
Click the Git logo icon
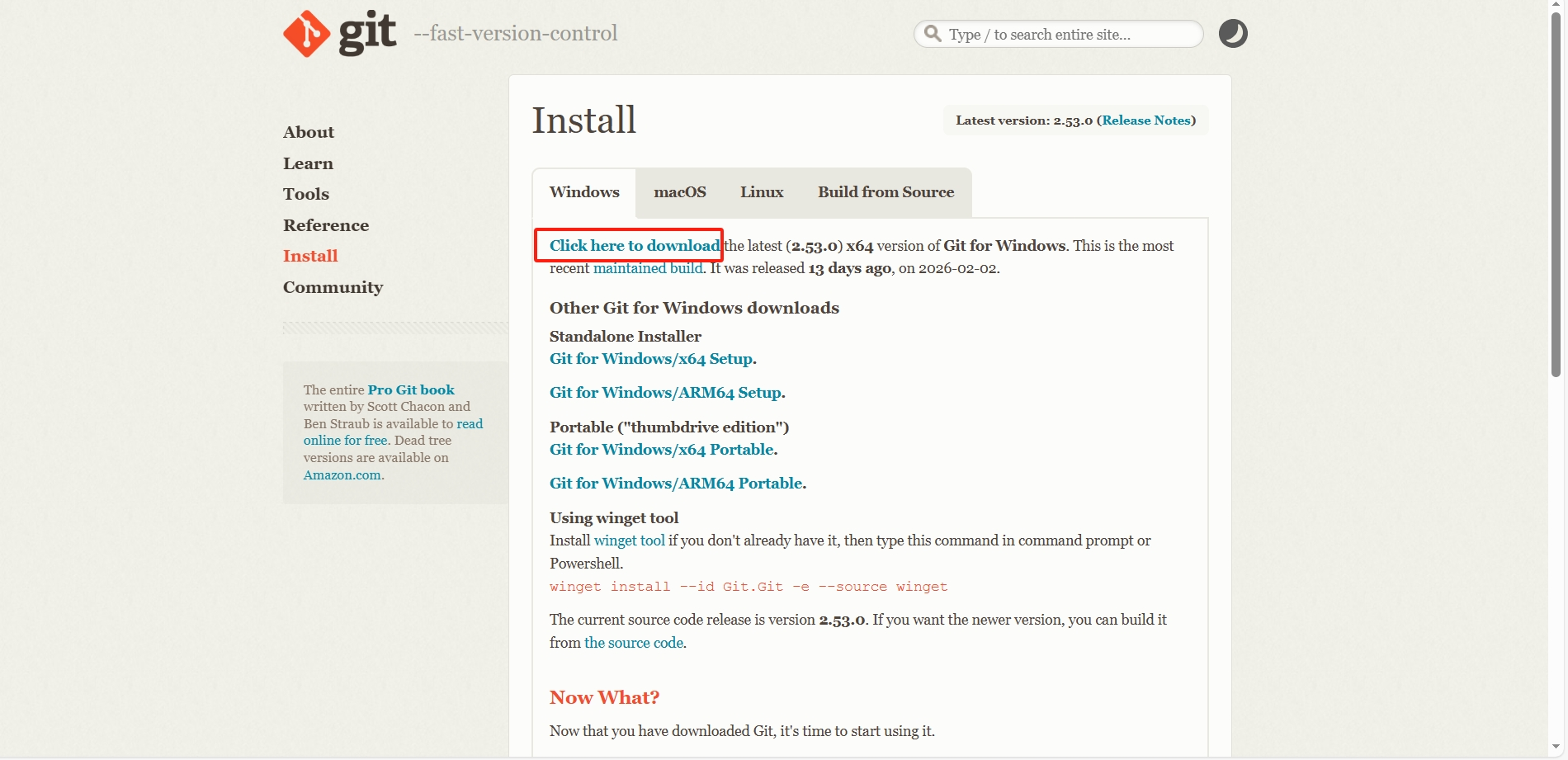(307, 34)
